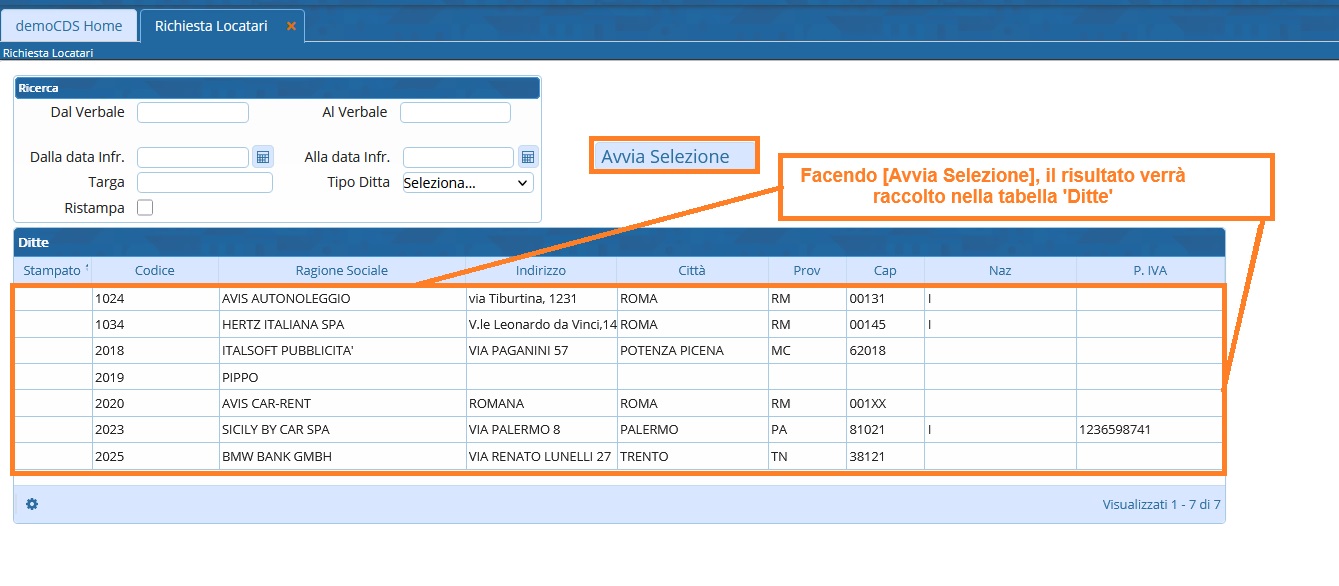Toggle the Ristampa checkbox

145,208
